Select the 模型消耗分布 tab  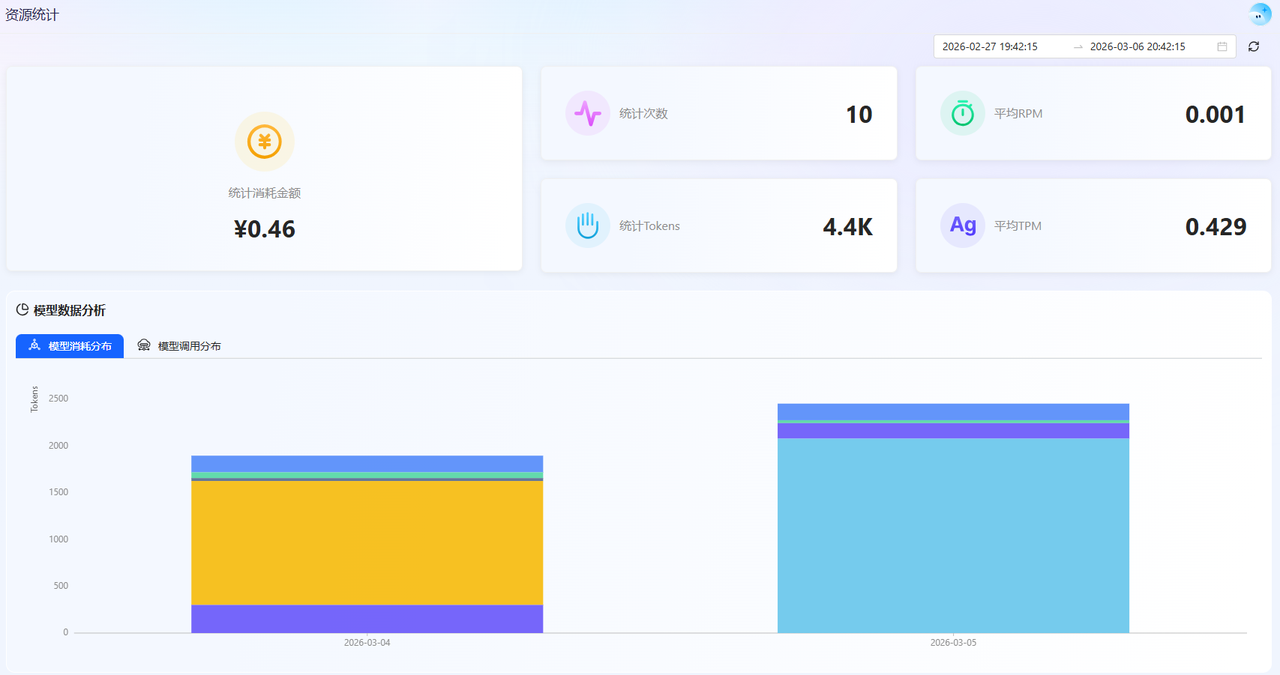click(70, 346)
